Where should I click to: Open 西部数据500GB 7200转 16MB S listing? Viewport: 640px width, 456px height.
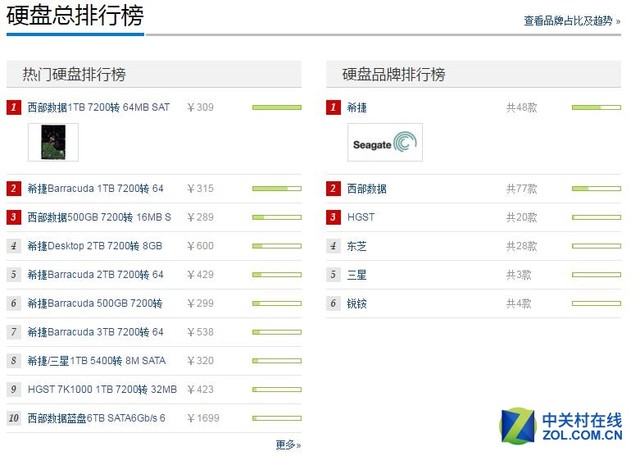[x=99, y=217]
